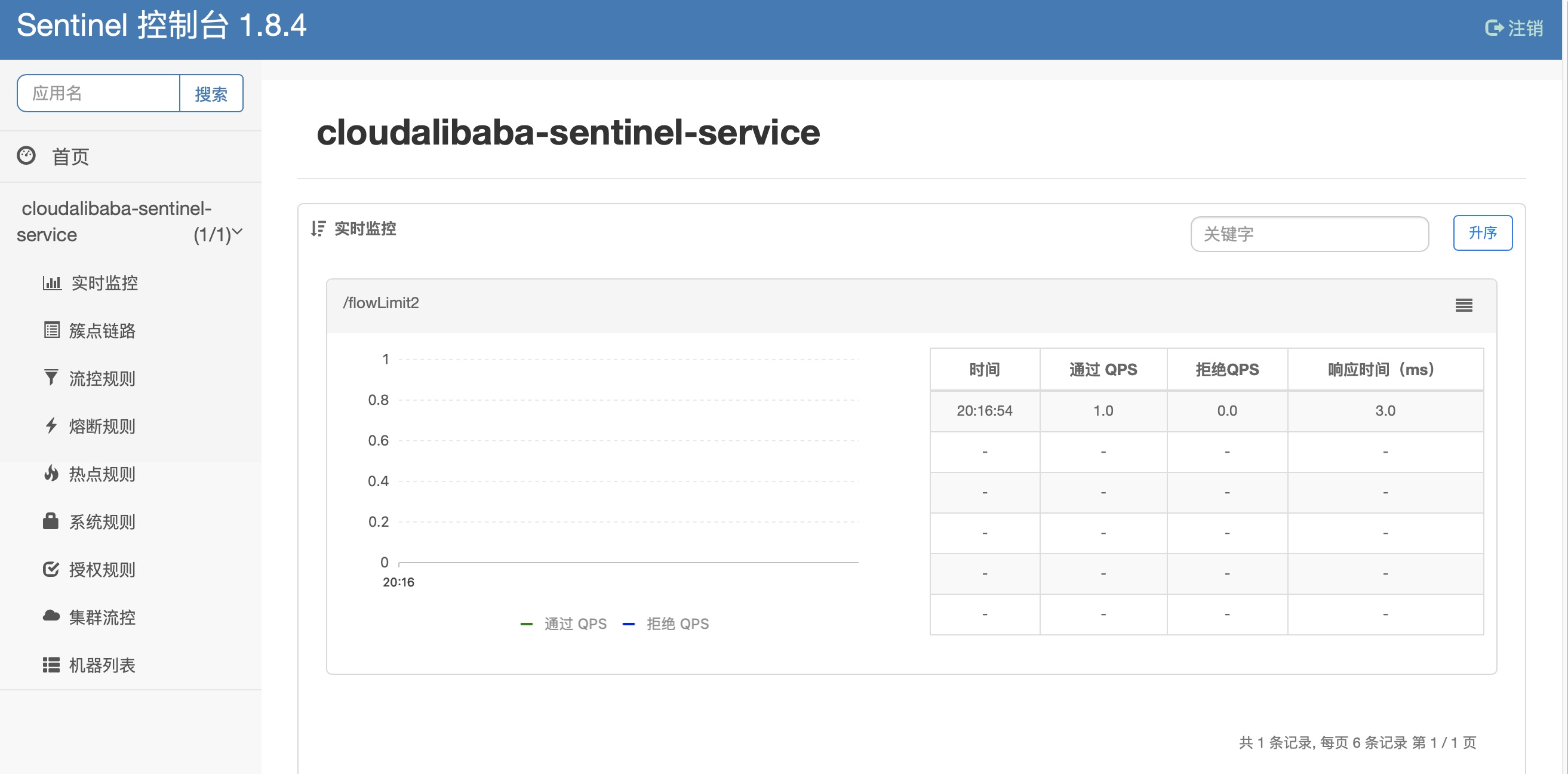1568x774 pixels.
Task: Click the lock icon for 系统规则
Action: point(51,521)
